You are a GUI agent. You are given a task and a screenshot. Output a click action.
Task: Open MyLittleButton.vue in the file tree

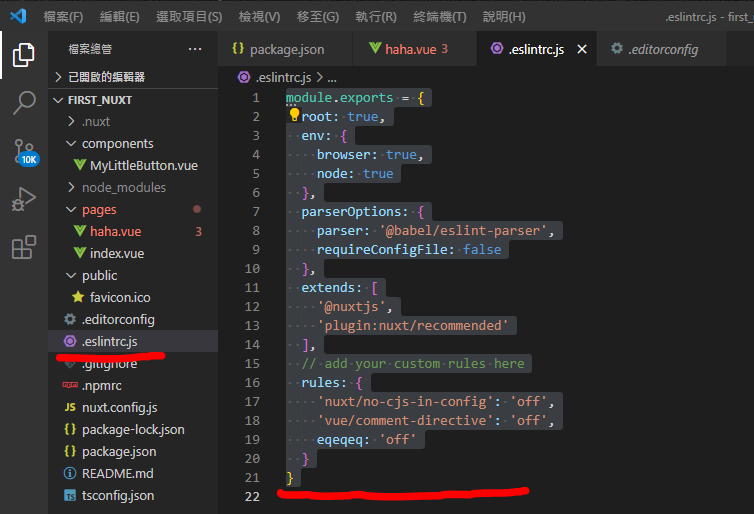(x=143, y=165)
